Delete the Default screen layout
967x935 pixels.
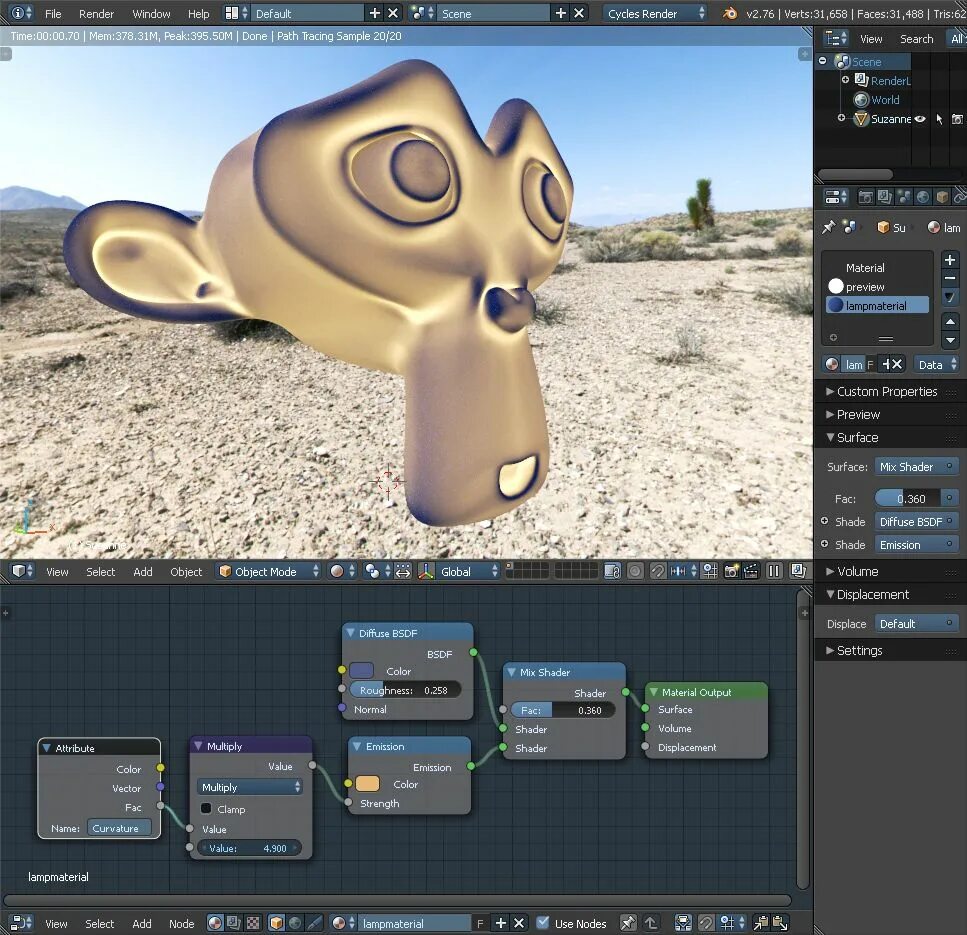[x=393, y=13]
